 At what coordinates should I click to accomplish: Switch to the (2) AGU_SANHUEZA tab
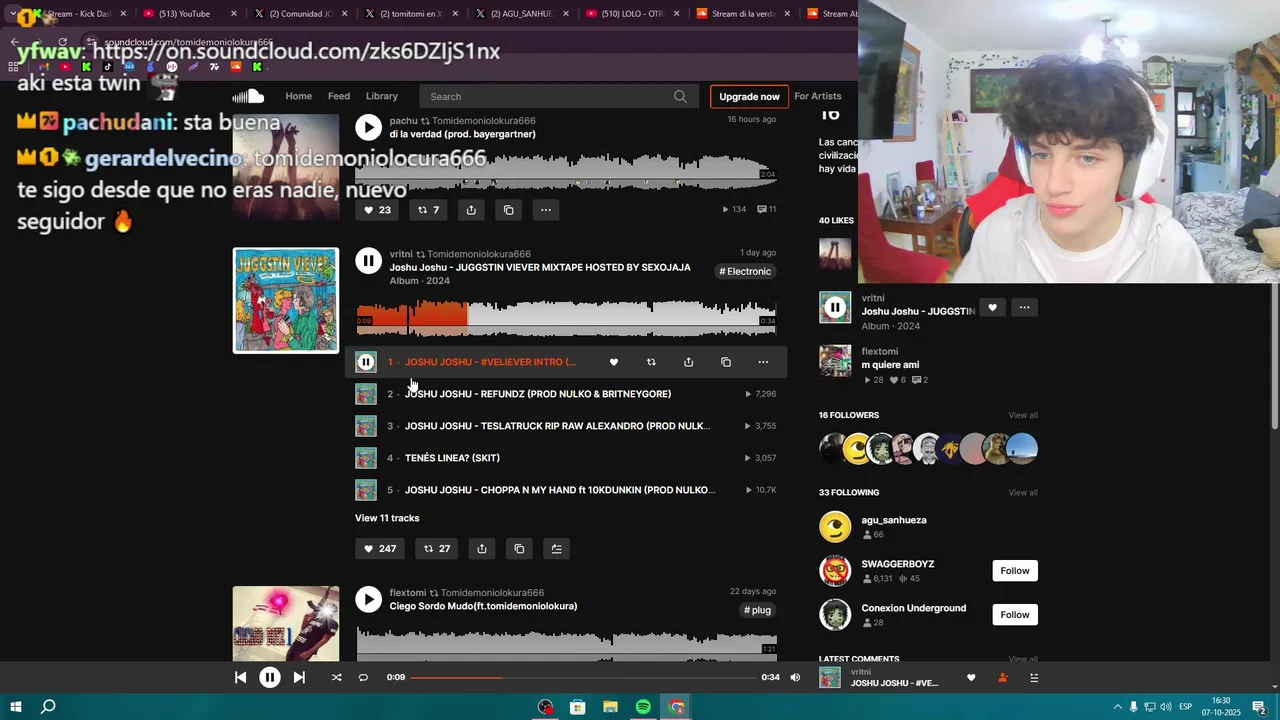(x=522, y=14)
